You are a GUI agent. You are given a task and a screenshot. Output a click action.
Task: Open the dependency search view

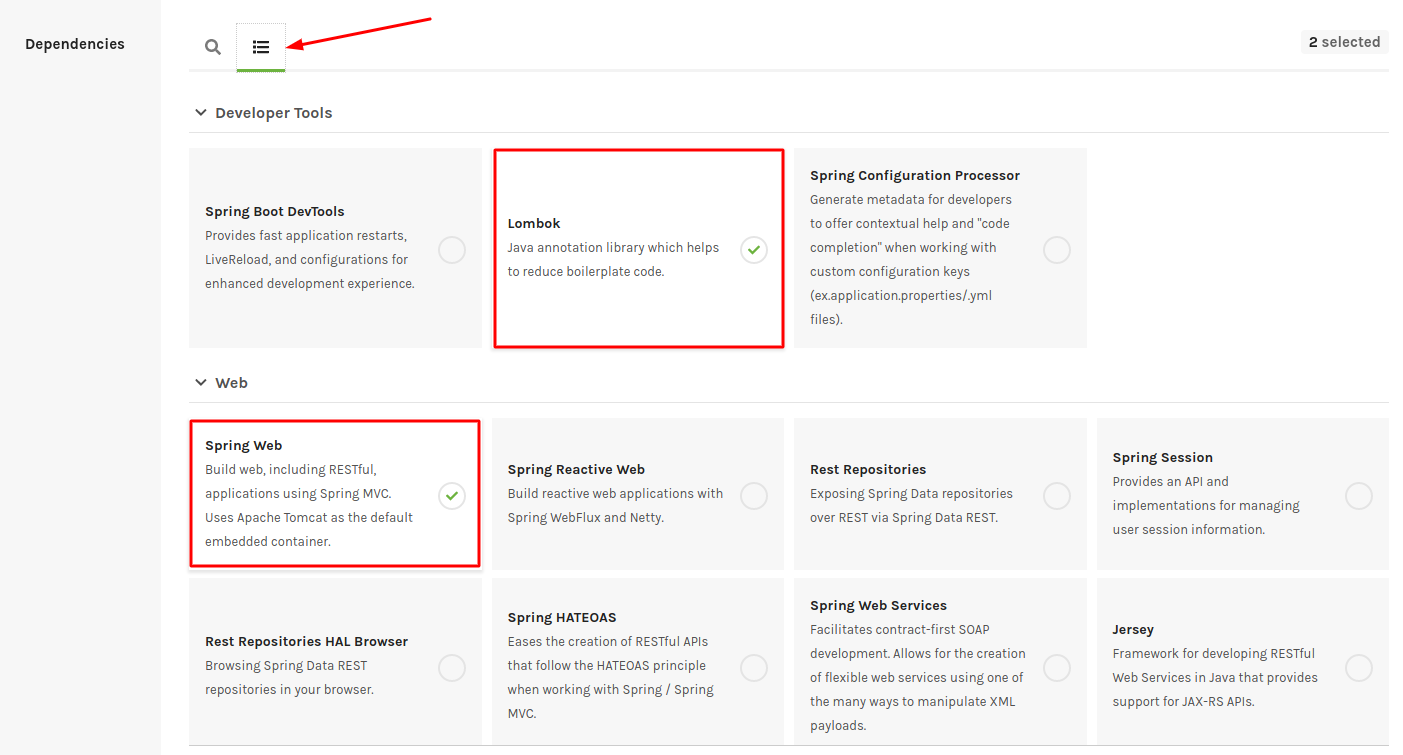[x=213, y=47]
